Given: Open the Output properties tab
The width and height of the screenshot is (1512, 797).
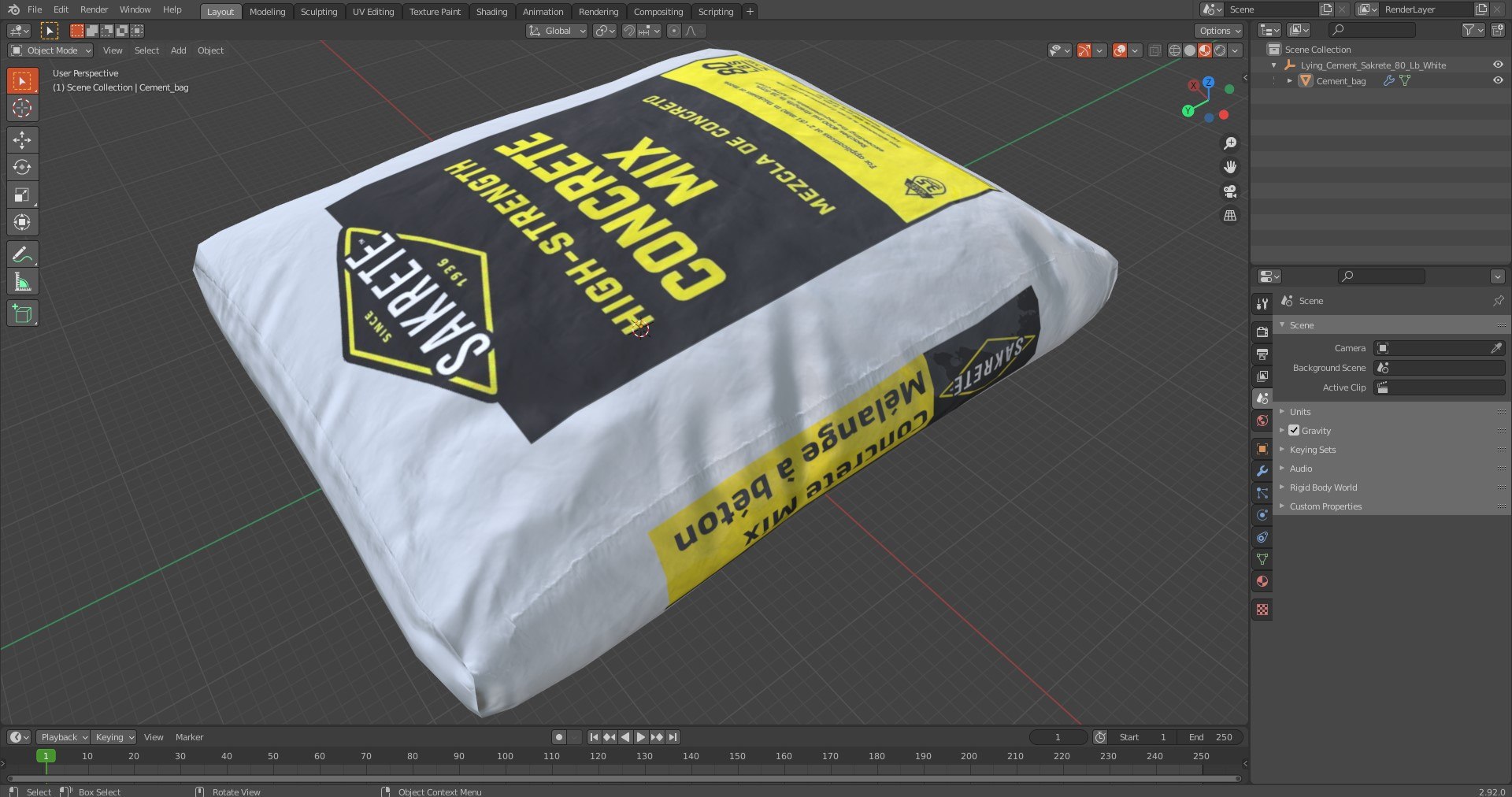Looking at the screenshot, I should pyautogui.click(x=1262, y=354).
